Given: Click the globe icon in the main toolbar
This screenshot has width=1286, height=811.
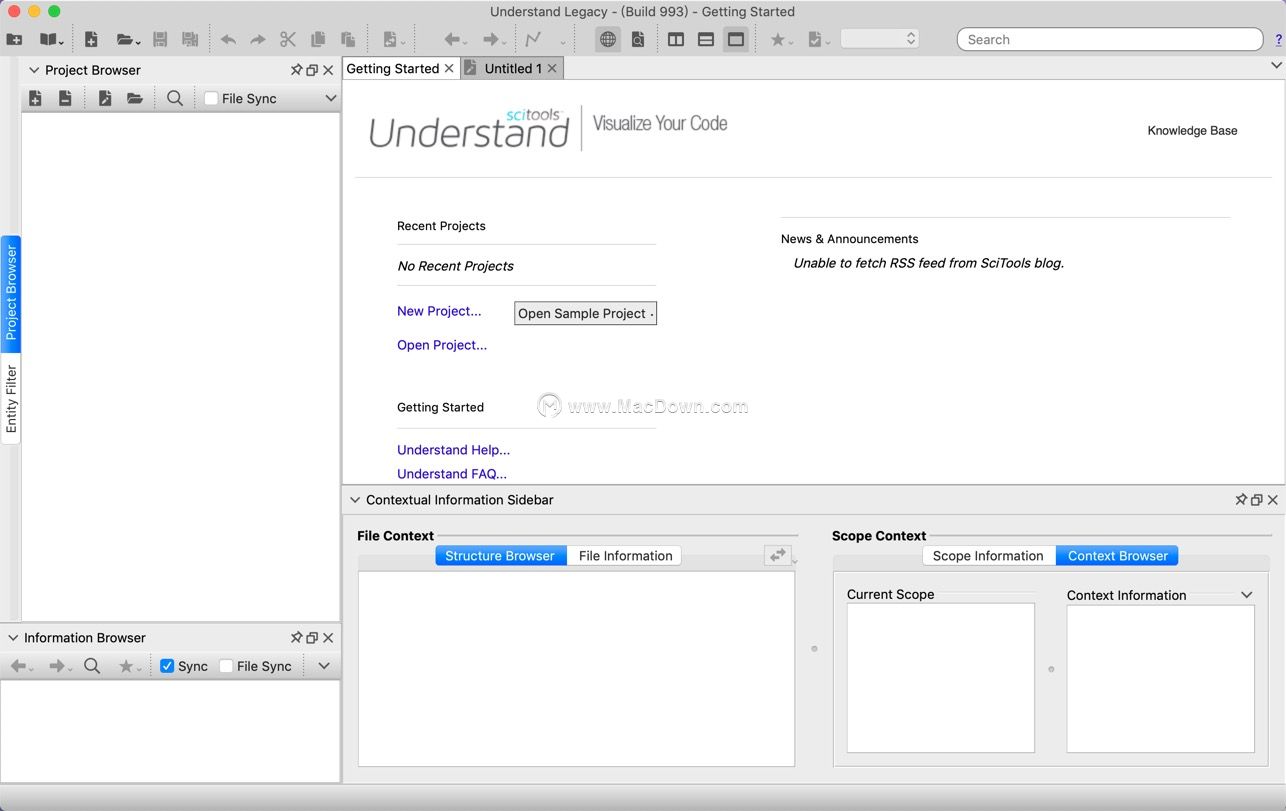Looking at the screenshot, I should click(x=607, y=40).
